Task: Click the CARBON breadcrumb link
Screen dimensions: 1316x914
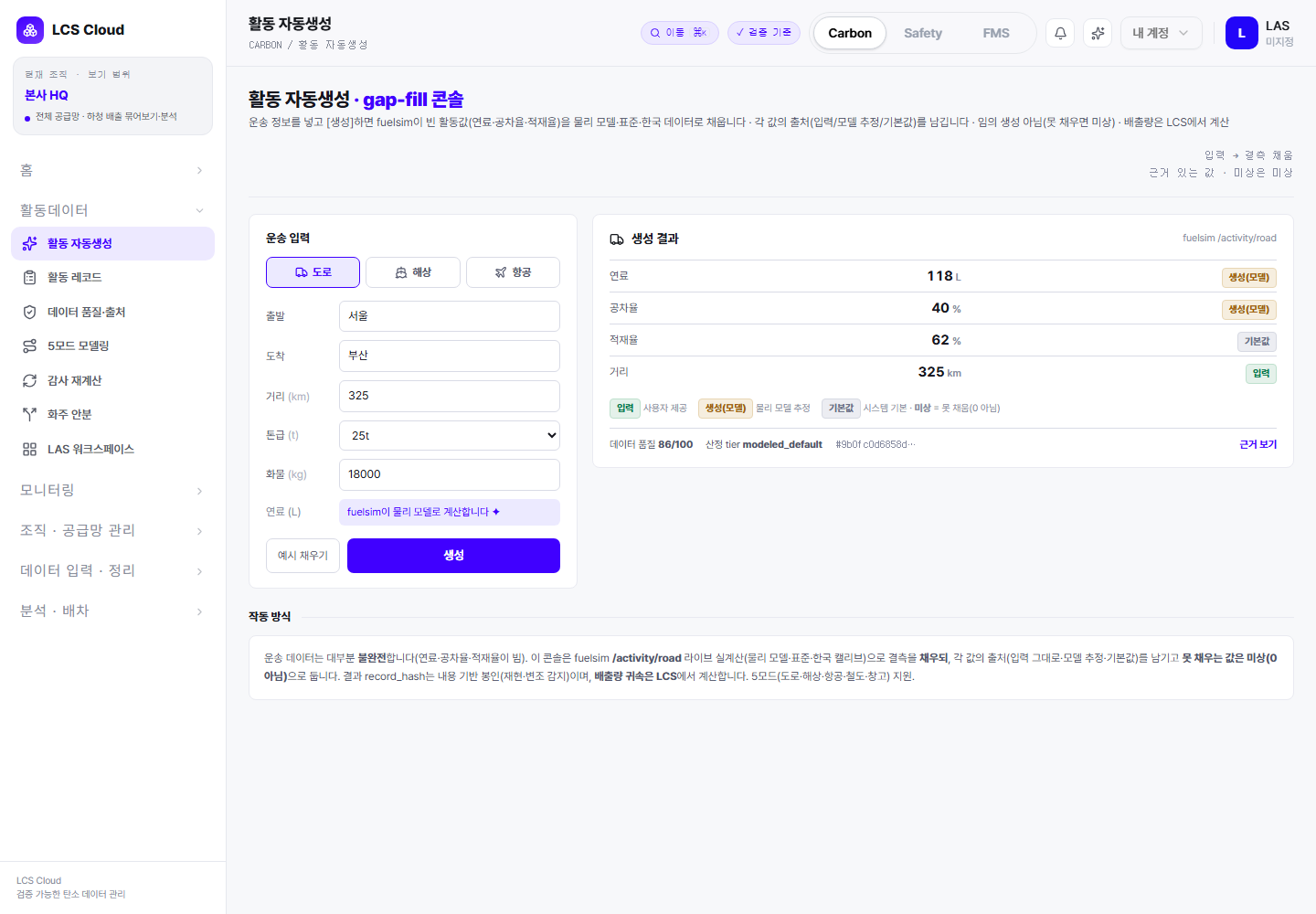Action: pos(265,45)
